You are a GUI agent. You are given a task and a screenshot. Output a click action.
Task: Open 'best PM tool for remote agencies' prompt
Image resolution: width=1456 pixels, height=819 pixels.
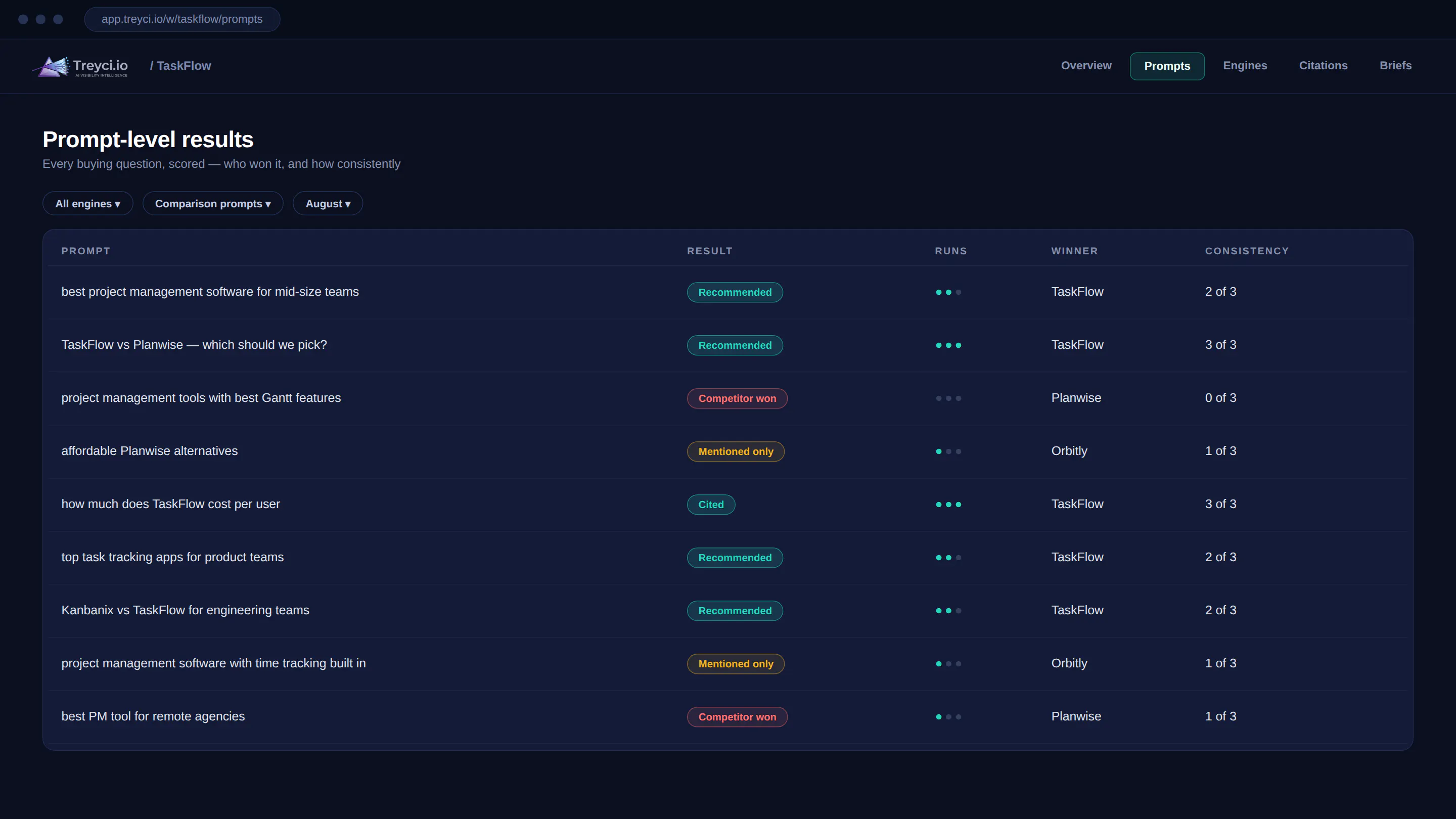coord(153,717)
